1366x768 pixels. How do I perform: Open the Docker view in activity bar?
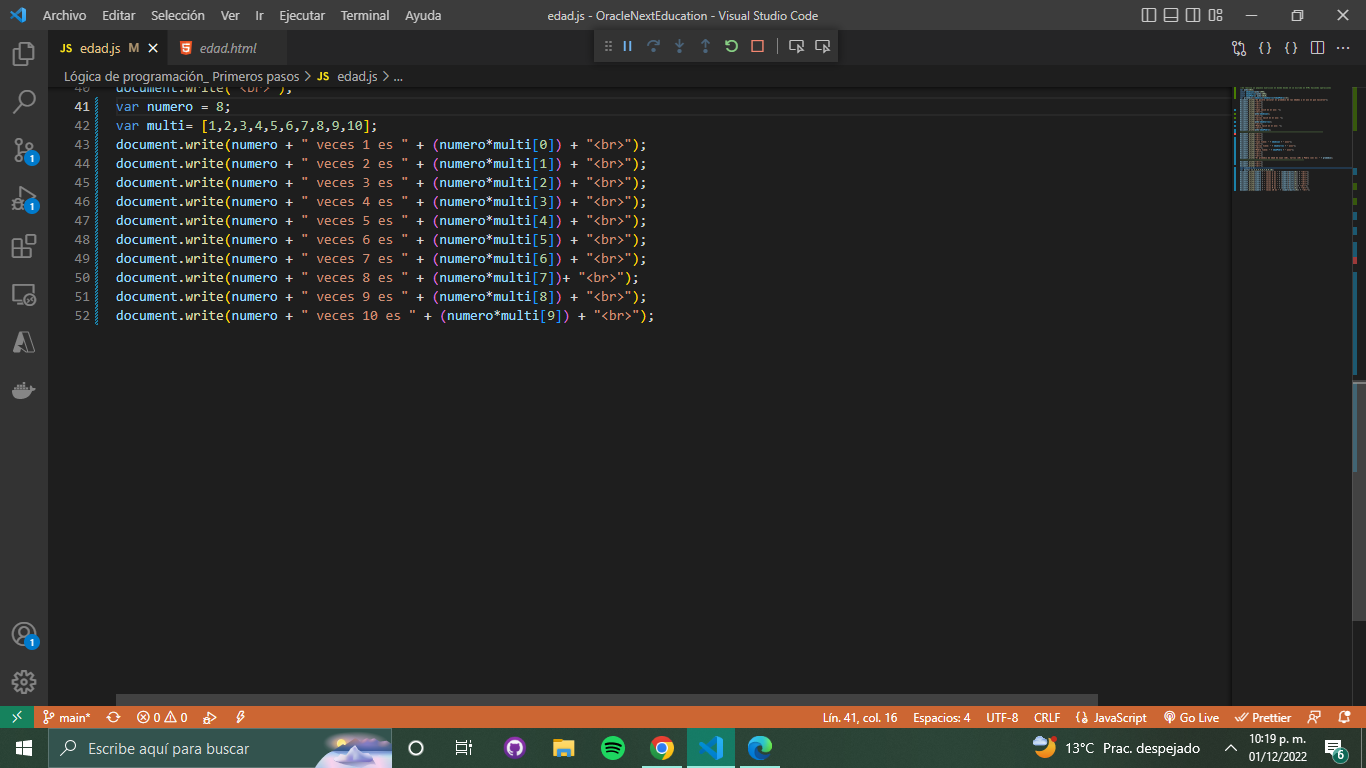coord(24,390)
